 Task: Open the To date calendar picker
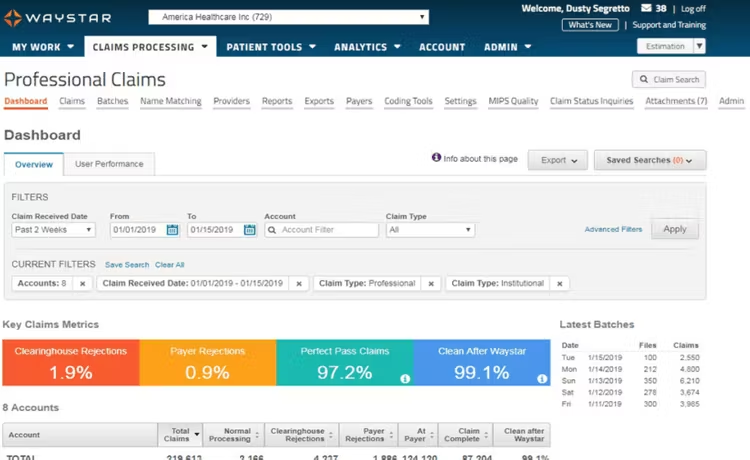(249, 230)
